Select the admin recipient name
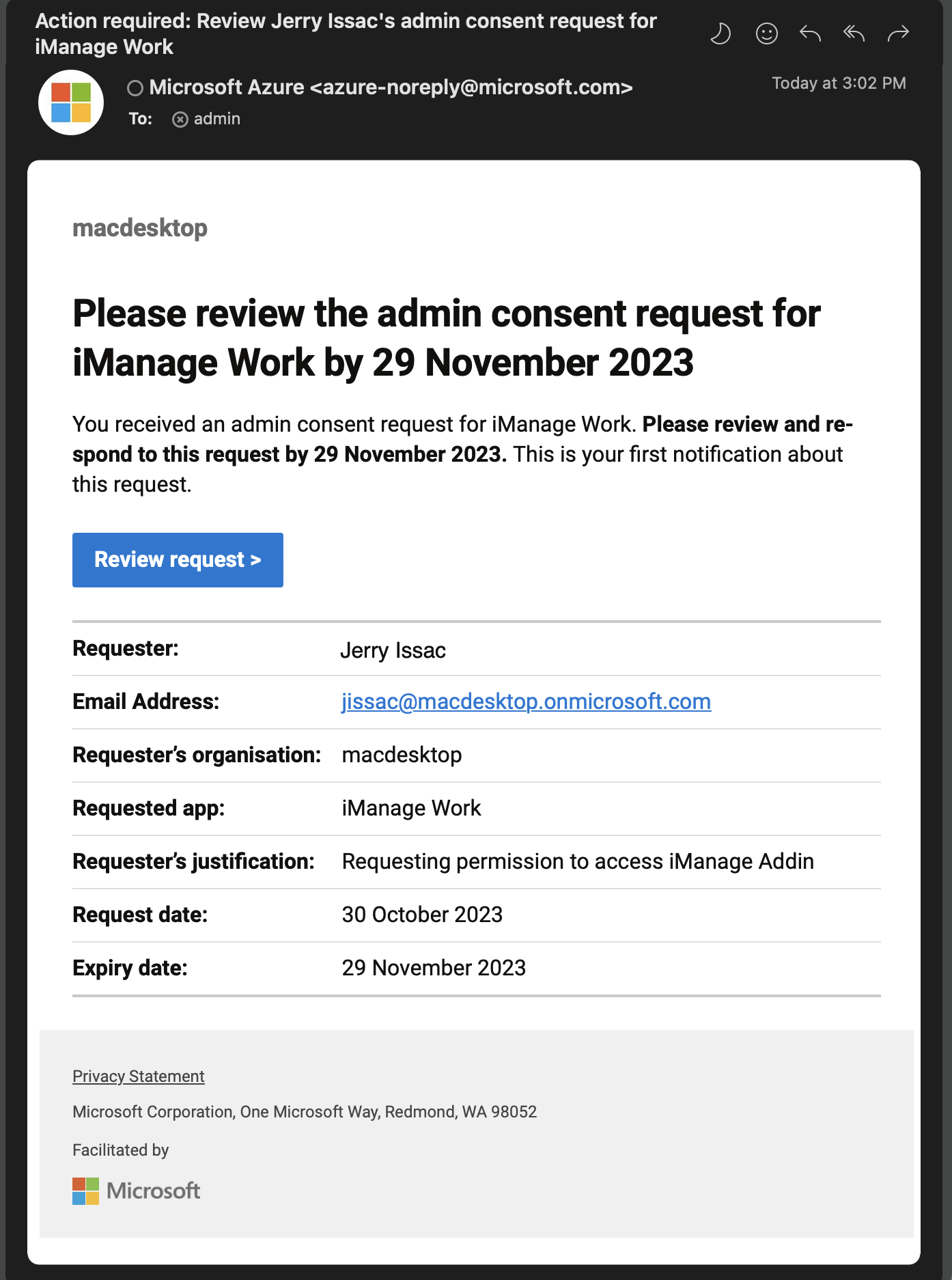 [x=217, y=119]
